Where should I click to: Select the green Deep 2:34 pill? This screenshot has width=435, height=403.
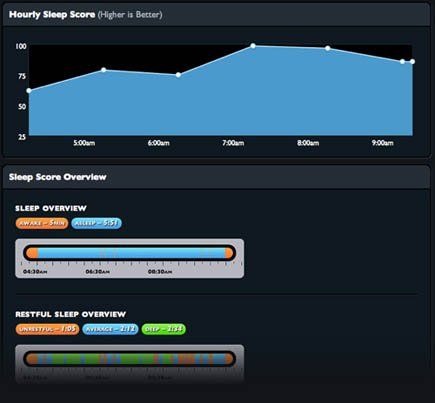point(164,329)
